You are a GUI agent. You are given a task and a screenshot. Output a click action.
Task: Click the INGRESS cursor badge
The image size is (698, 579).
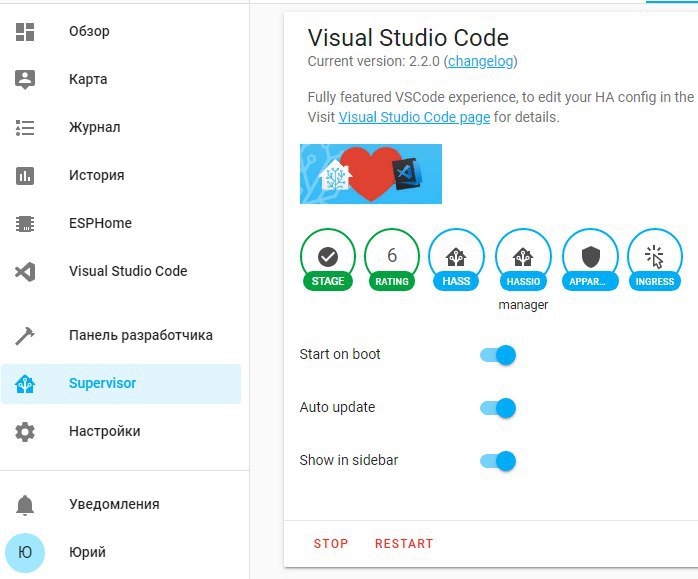[654, 260]
